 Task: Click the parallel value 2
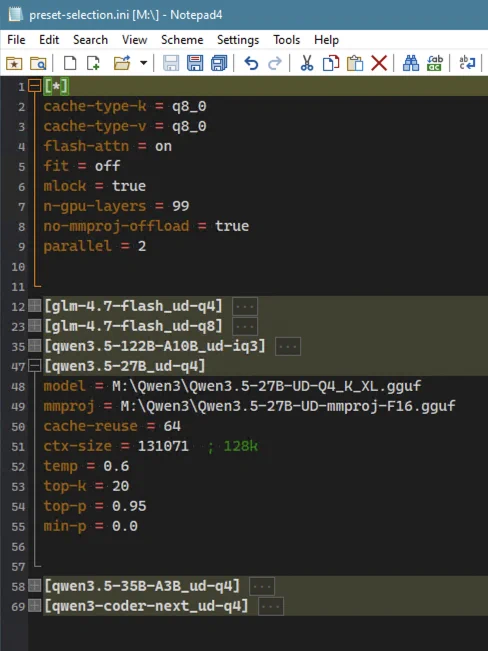[142, 246]
